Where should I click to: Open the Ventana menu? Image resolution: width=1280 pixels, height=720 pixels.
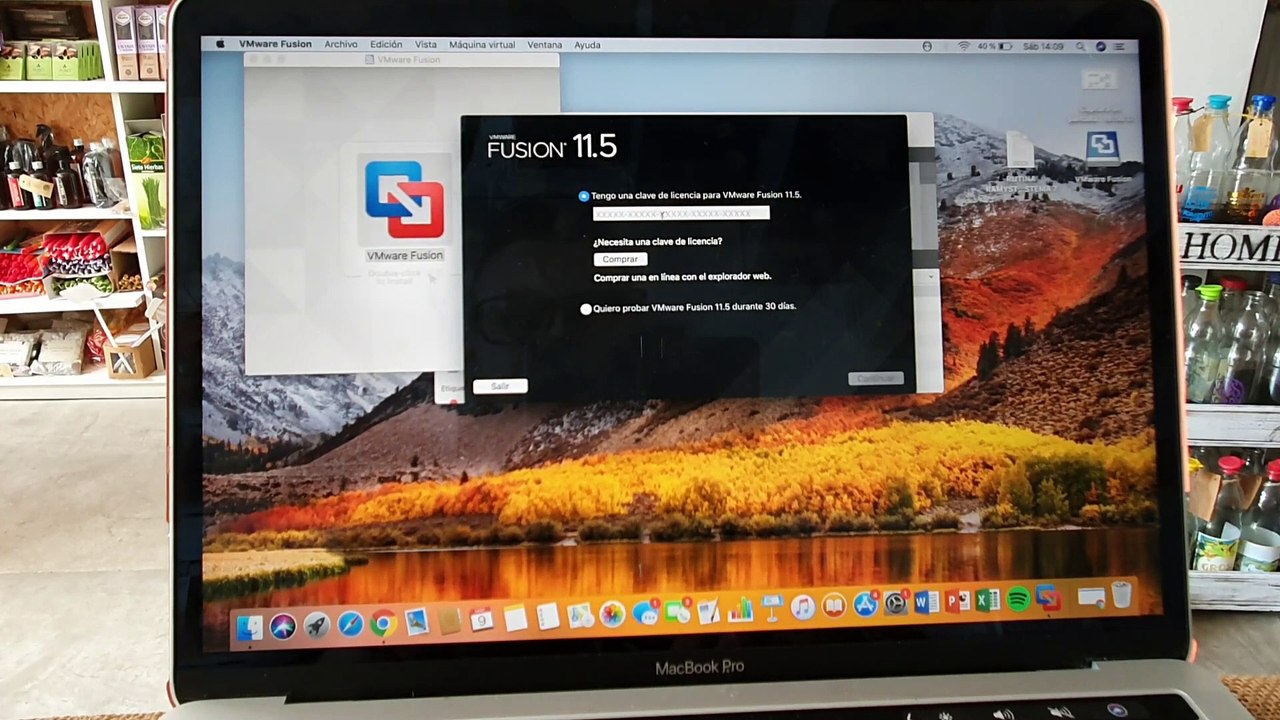545,45
